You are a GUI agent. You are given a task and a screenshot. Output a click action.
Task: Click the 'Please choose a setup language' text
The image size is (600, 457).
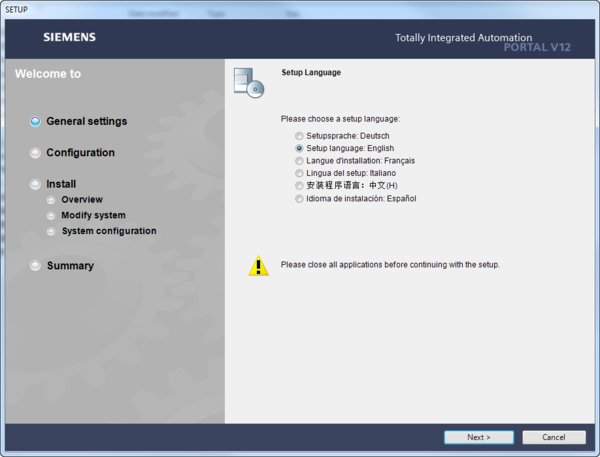(x=340, y=119)
